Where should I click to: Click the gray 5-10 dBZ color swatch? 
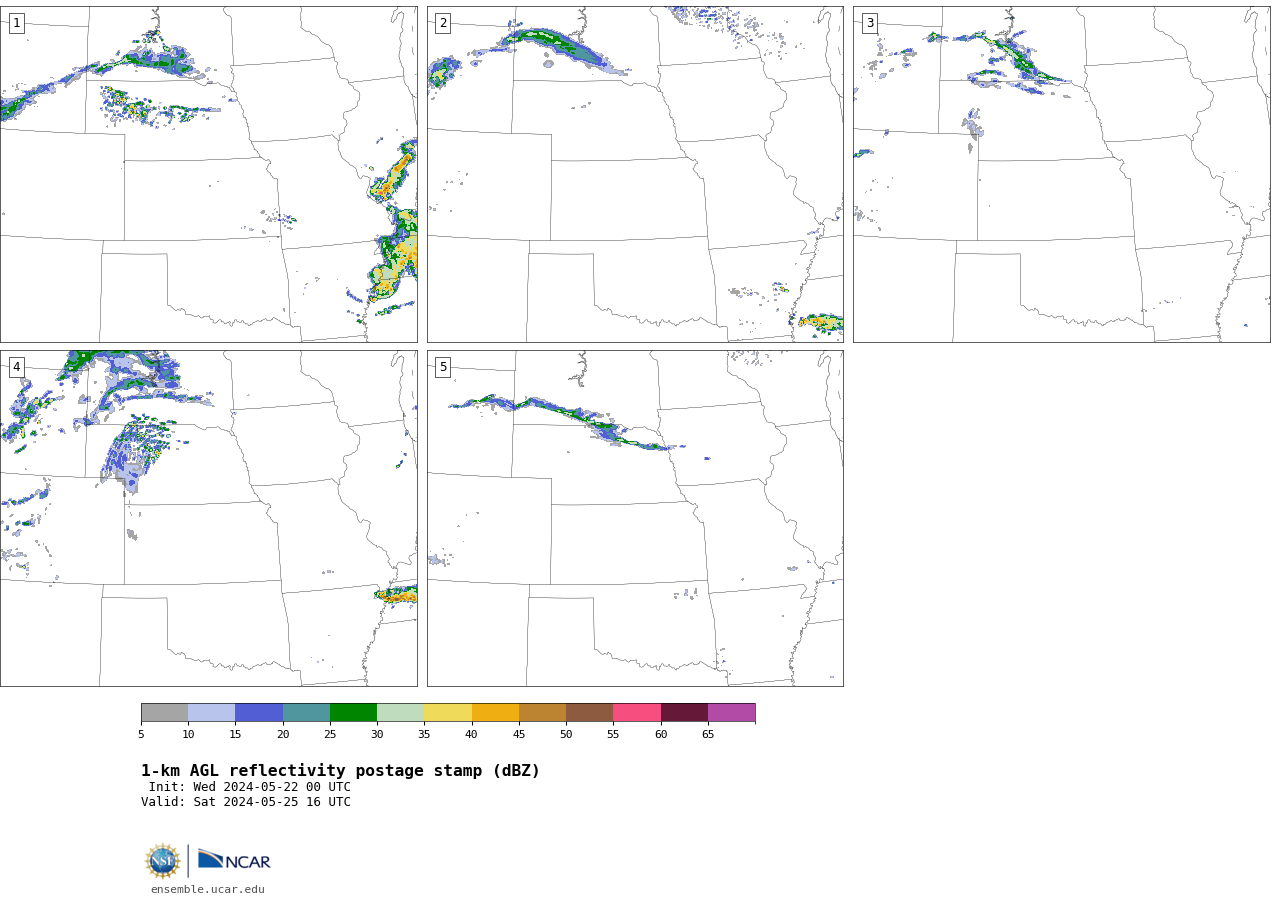coord(164,713)
